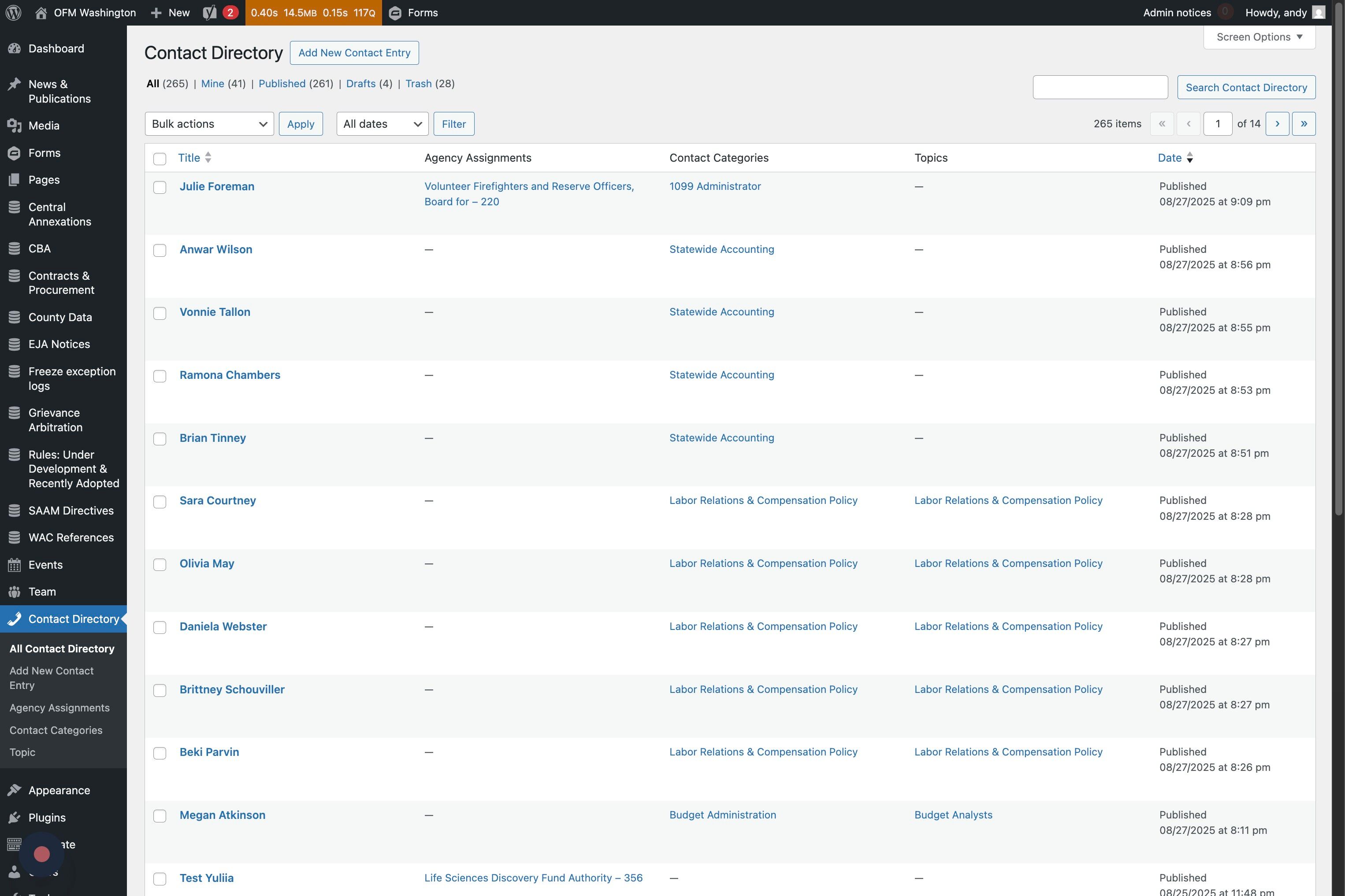This screenshot has height=896, width=1345.
Task: Click the Media library sidebar icon
Action: (14, 126)
